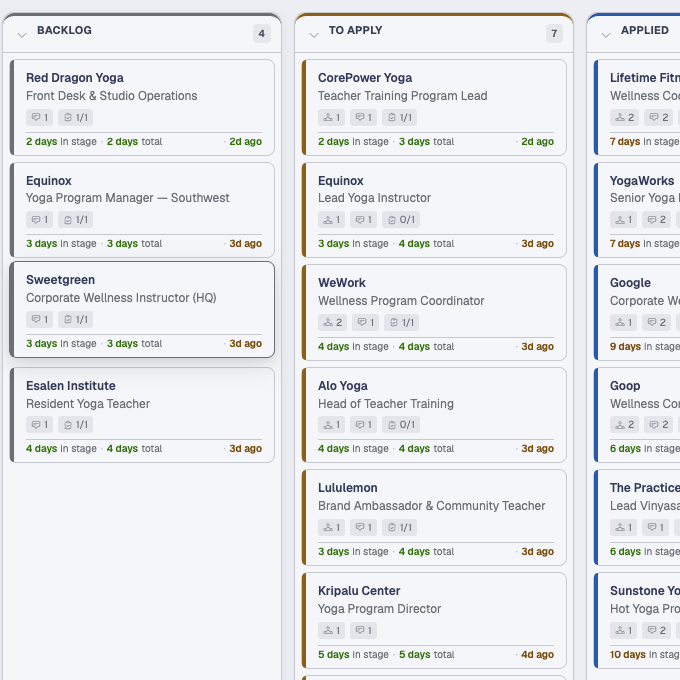
Task: Open the Esalen Institute card title
Action: pos(71,386)
